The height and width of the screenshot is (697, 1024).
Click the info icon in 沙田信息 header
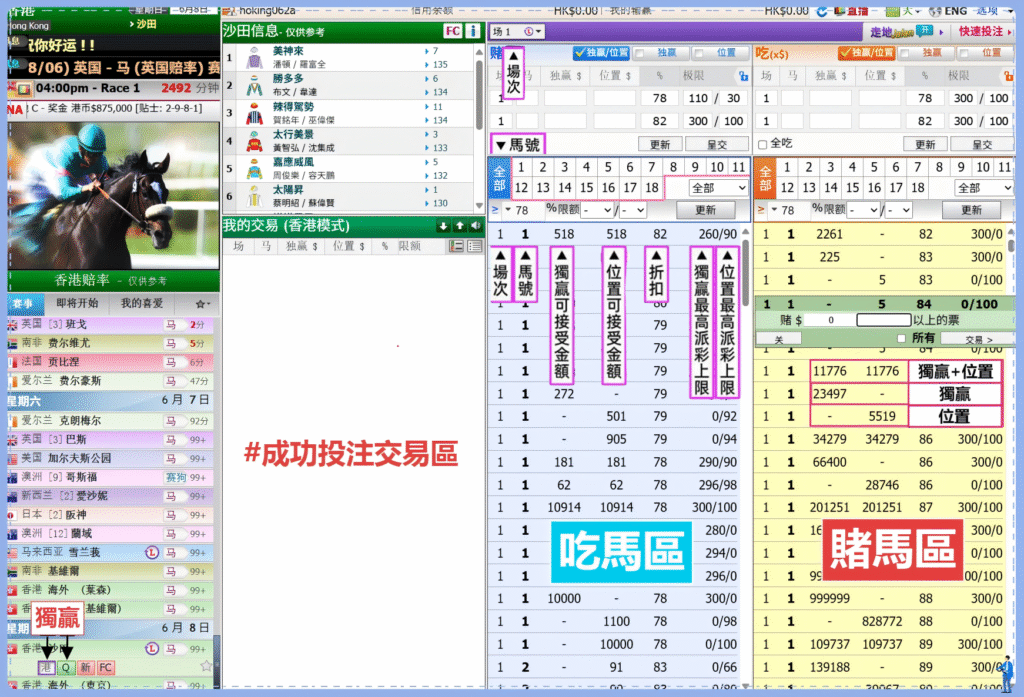pyautogui.click(x=473, y=31)
